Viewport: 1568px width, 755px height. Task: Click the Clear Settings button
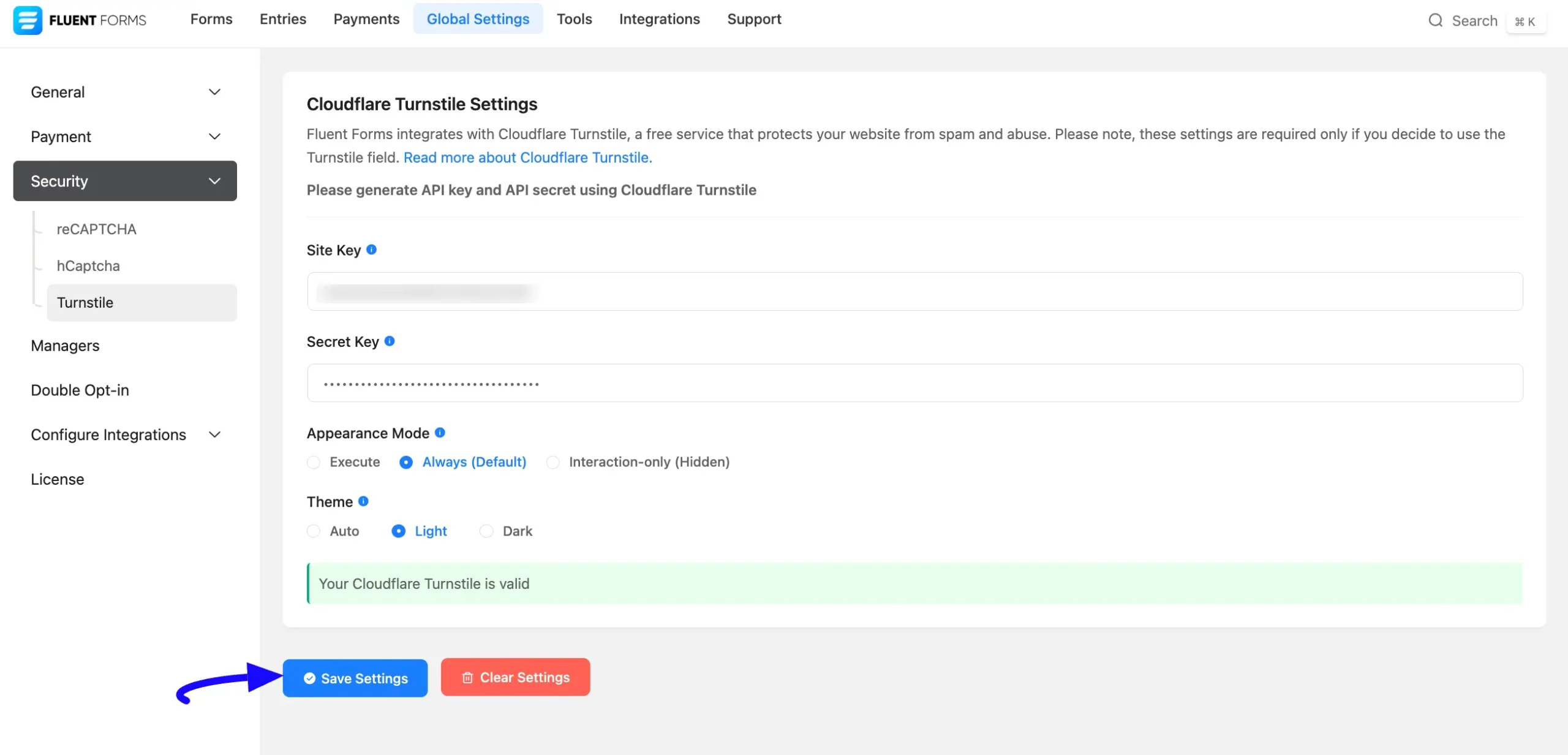(516, 677)
